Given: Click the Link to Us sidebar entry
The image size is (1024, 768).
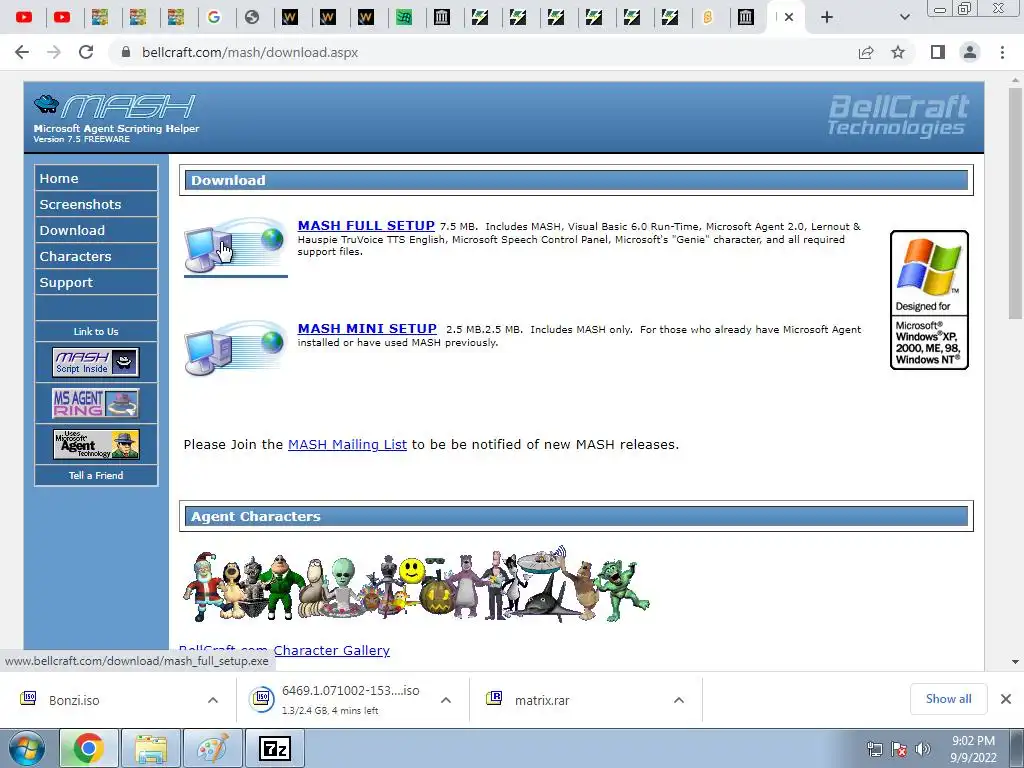Looking at the screenshot, I should (x=96, y=331).
